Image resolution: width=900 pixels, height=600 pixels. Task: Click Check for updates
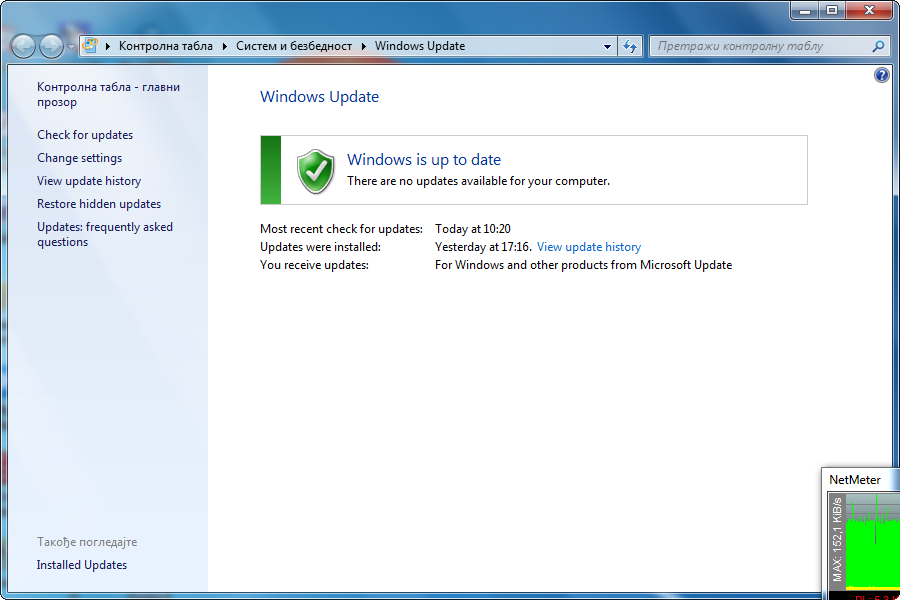(x=85, y=135)
